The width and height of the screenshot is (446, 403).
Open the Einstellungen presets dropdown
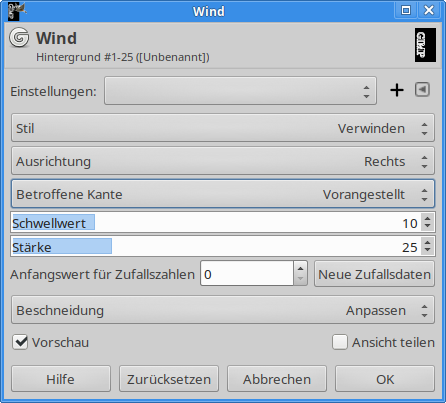tap(240, 91)
